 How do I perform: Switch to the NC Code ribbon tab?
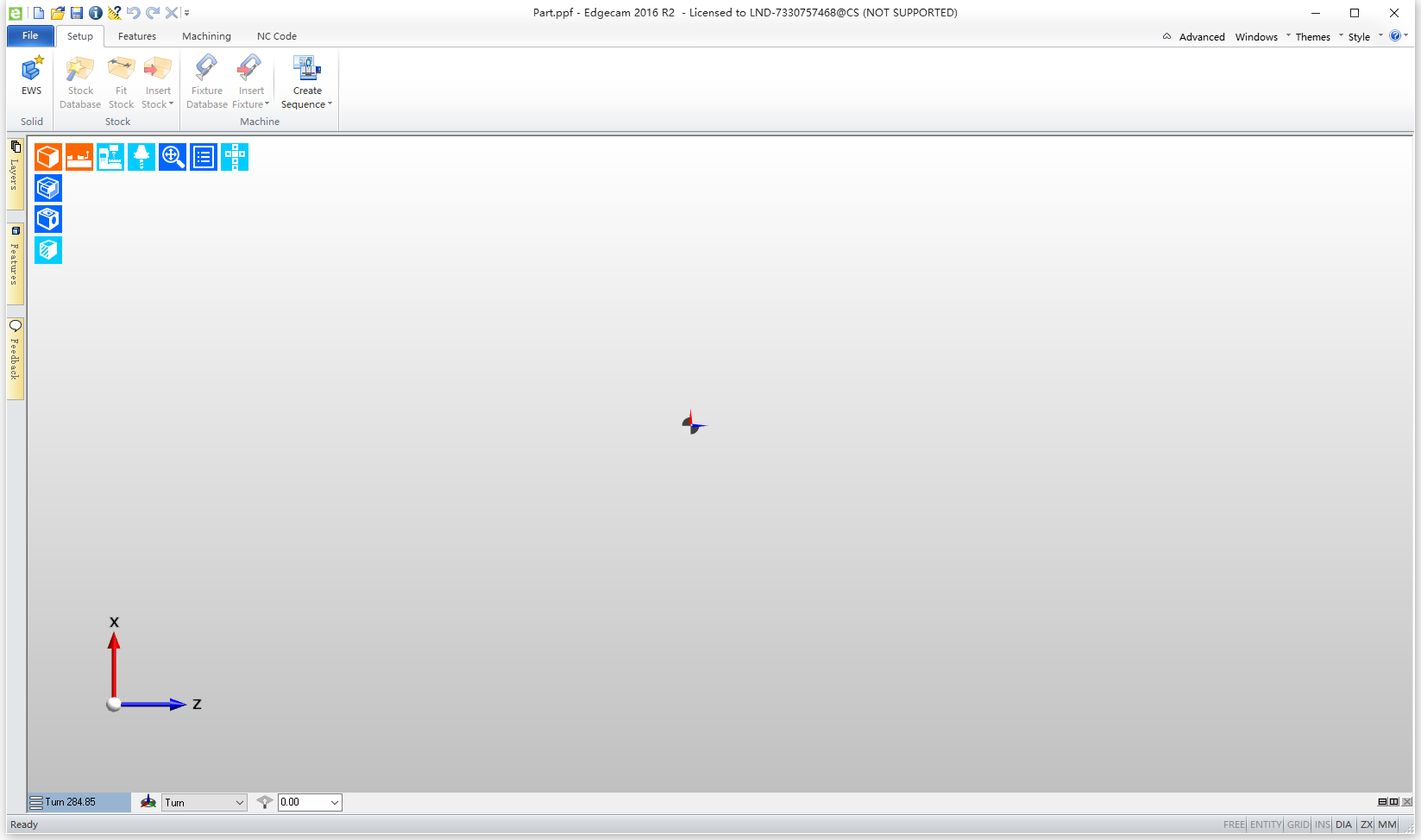(277, 36)
